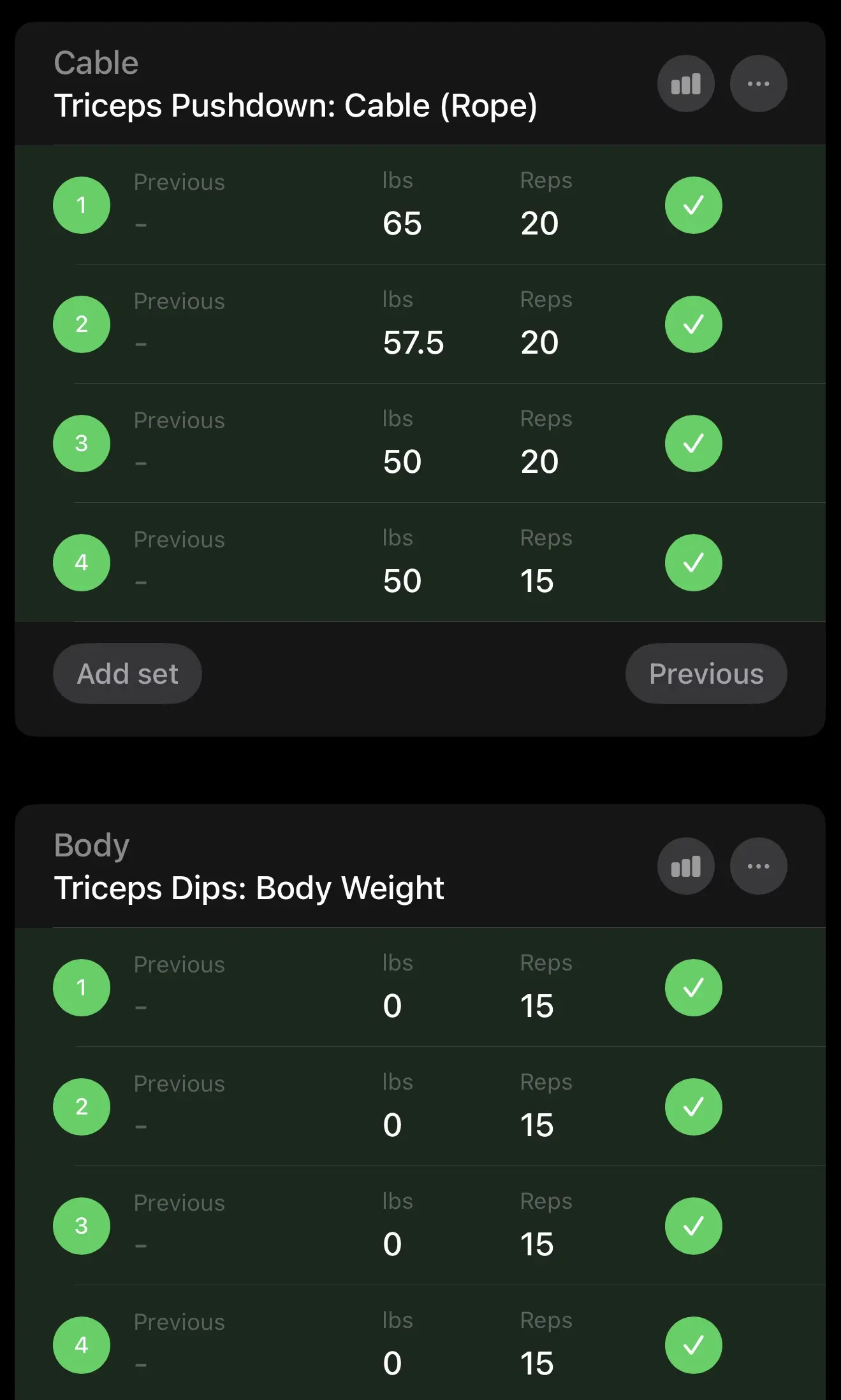Screen dimensions: 841x1400
Task: Click Add set under Triceps Pushdown
Action: click(x=128, y=674)
